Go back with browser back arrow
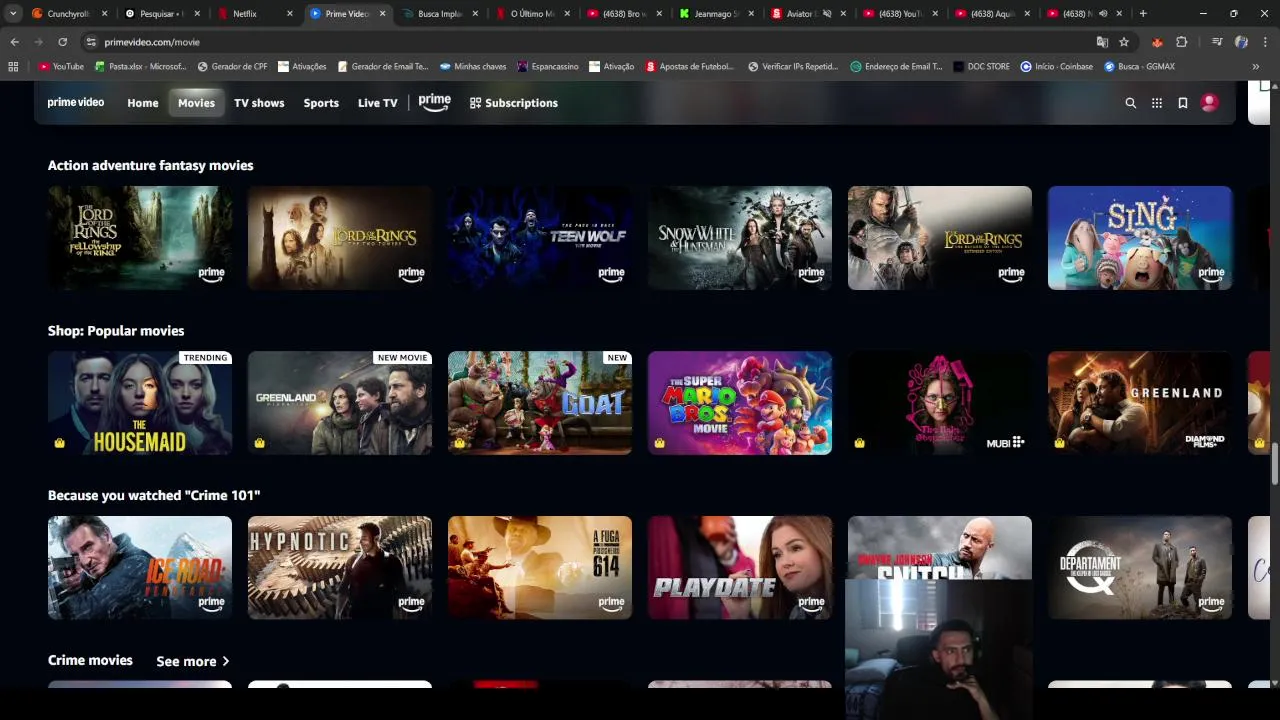The image size is (1280, 720). click(x=14, y=42)
